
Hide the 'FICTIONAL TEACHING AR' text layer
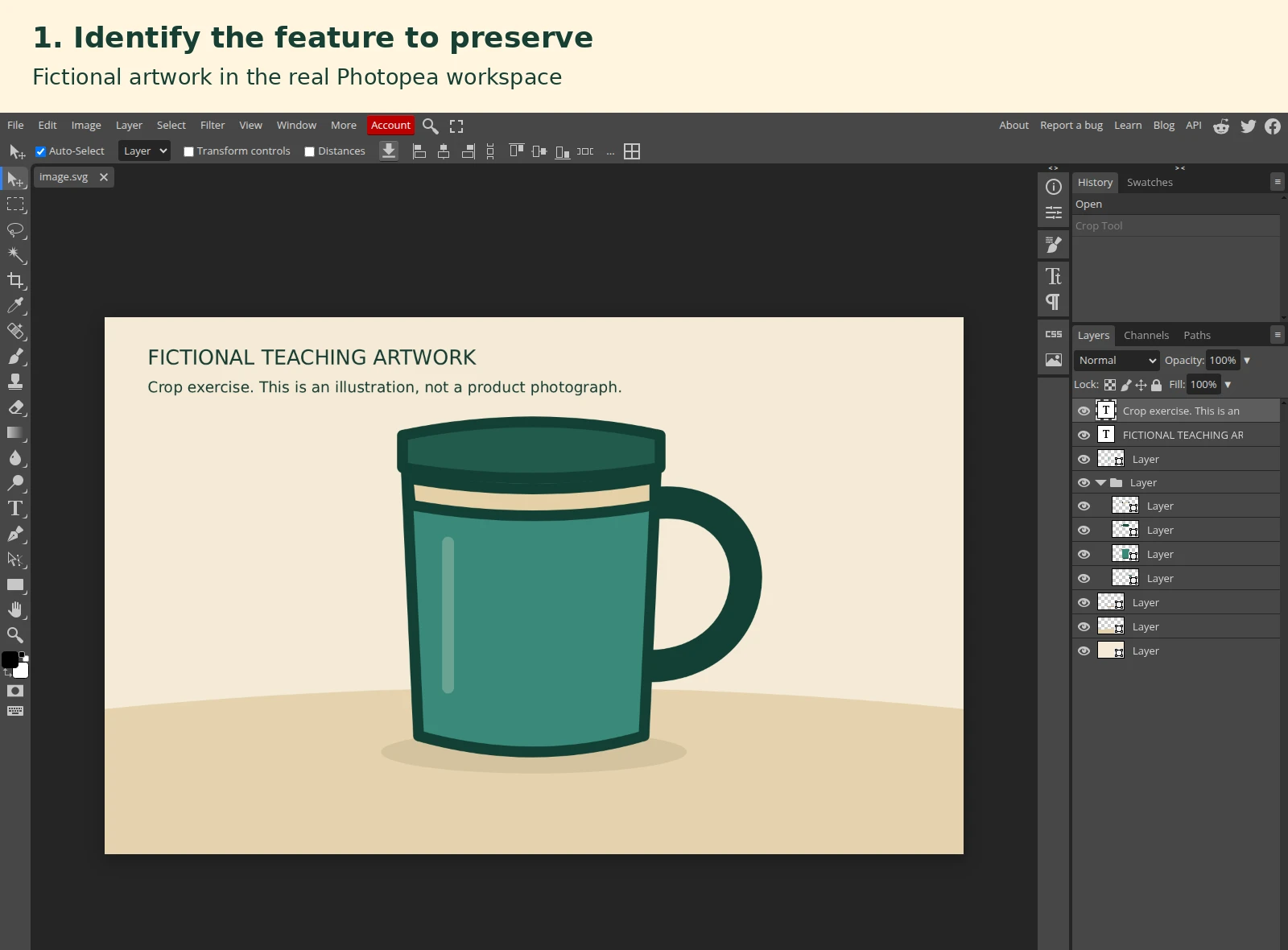pos(1084,435)
